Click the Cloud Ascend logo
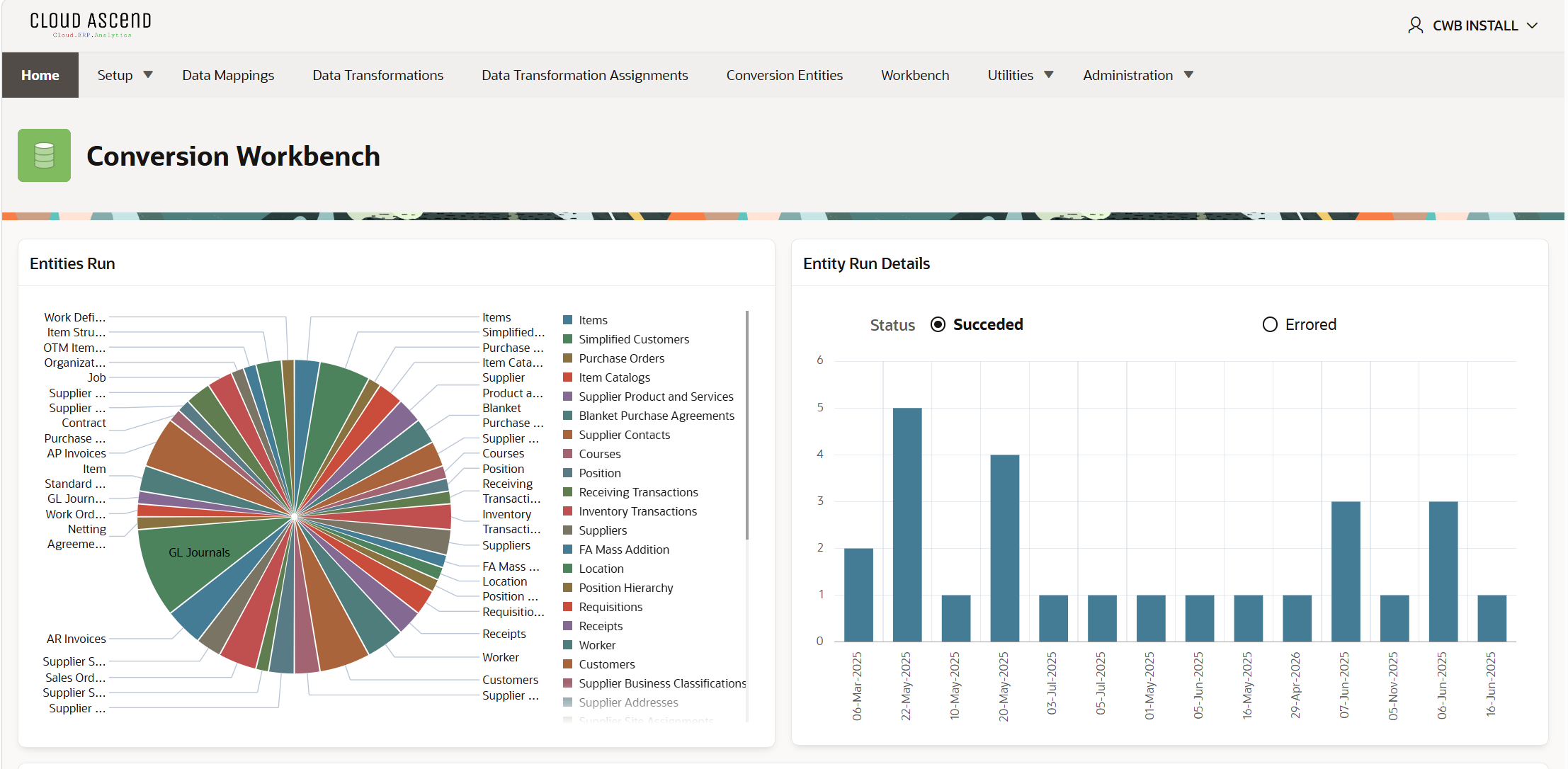 tap(91, 25)
